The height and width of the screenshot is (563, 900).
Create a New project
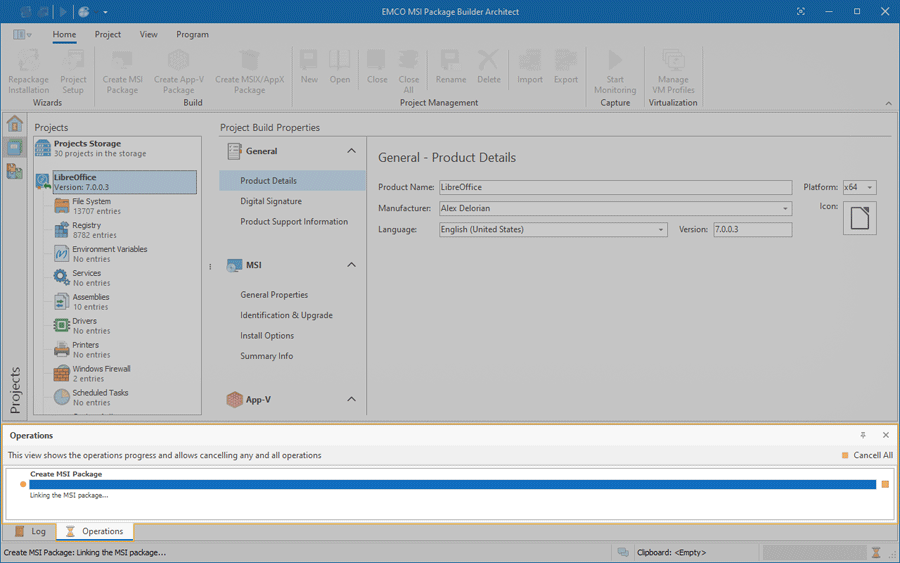coord(309,67)
